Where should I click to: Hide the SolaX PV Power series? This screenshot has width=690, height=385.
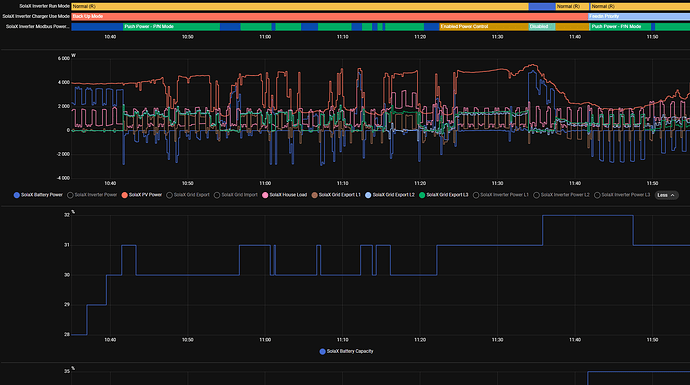(142, 195)
